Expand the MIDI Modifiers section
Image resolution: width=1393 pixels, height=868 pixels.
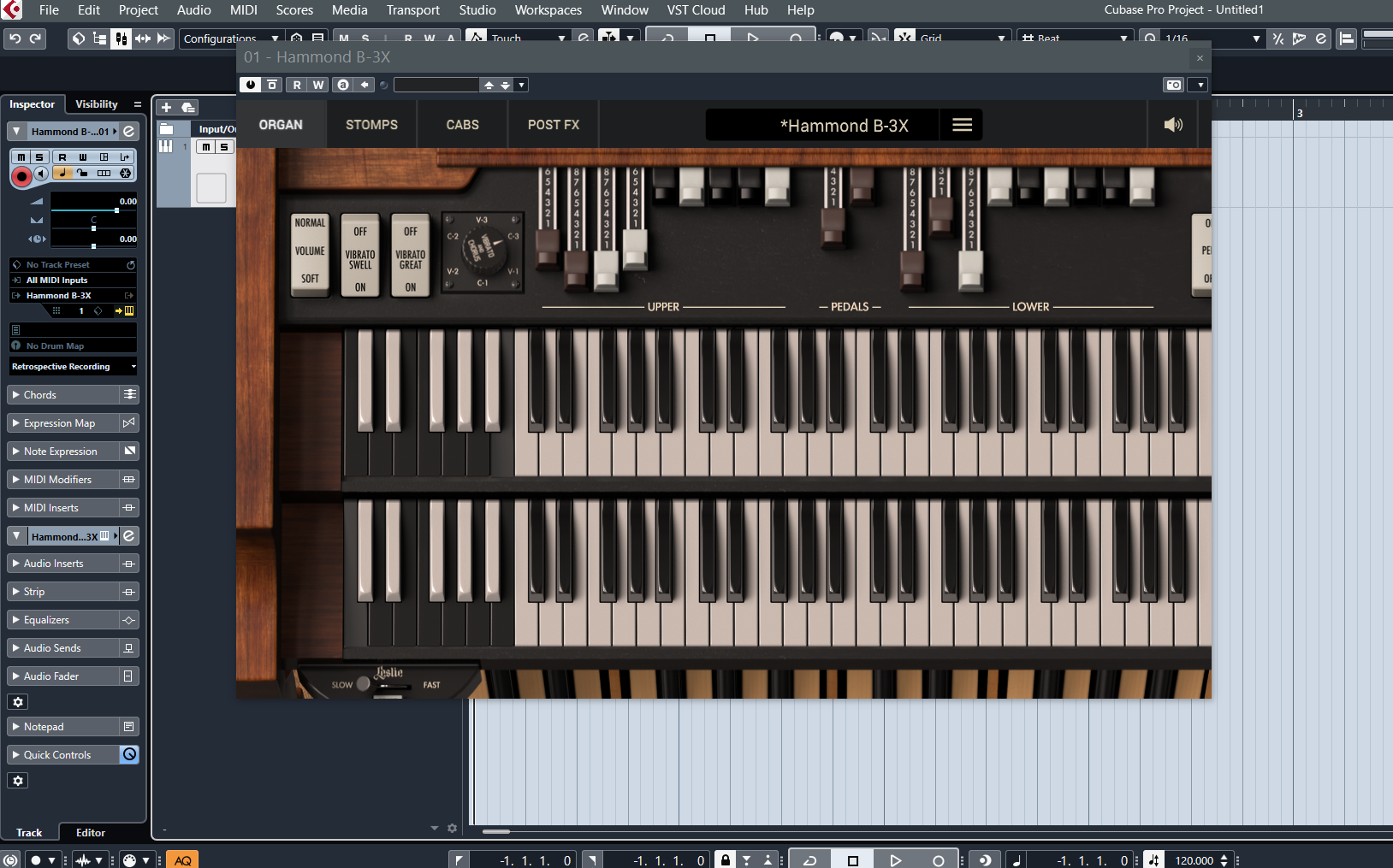pyautogui.click(x=63, y=480)
